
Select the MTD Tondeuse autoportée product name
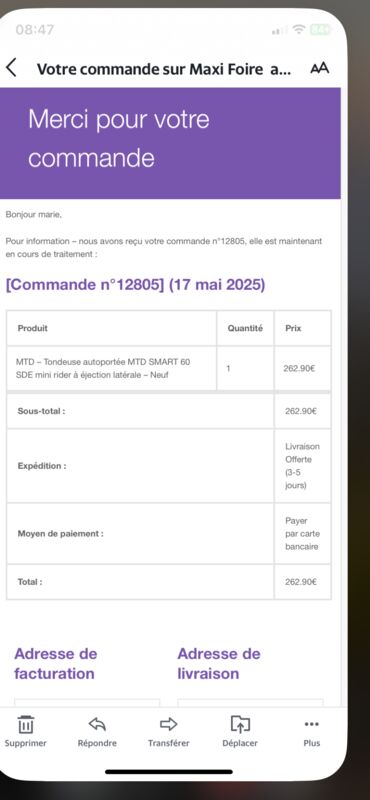pos(103,368)
